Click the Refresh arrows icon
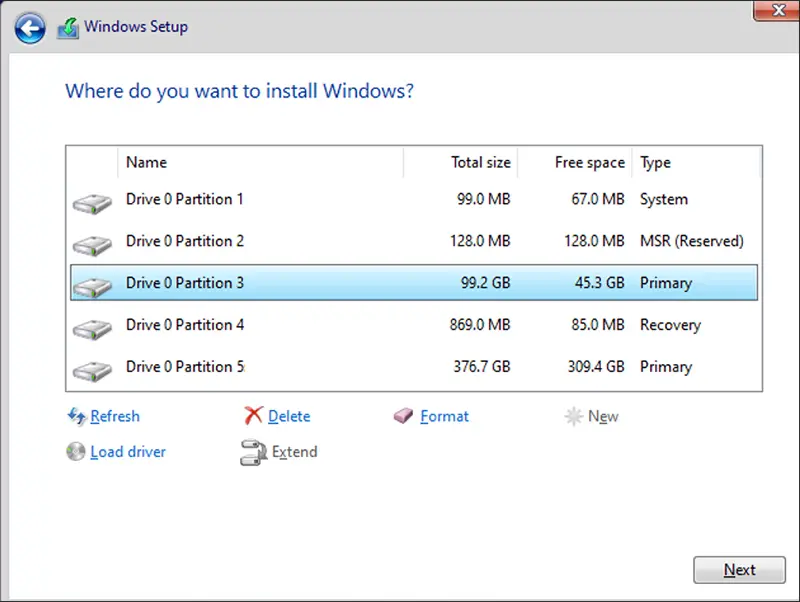The width and height of the screenshot is (800, 602). click(x=77, y=416)
